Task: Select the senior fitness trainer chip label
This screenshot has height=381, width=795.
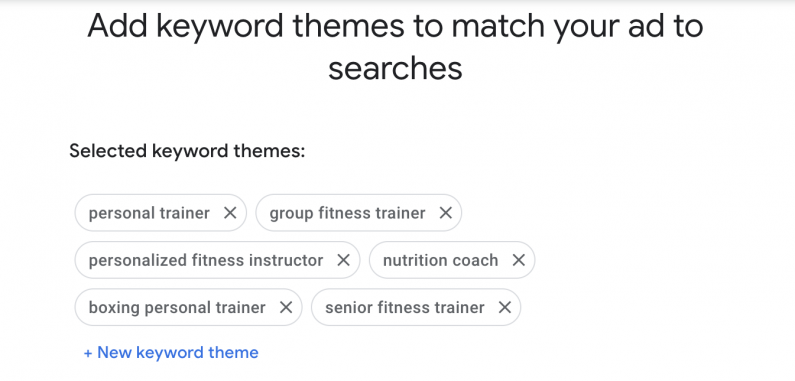Action: coord(405,307)
